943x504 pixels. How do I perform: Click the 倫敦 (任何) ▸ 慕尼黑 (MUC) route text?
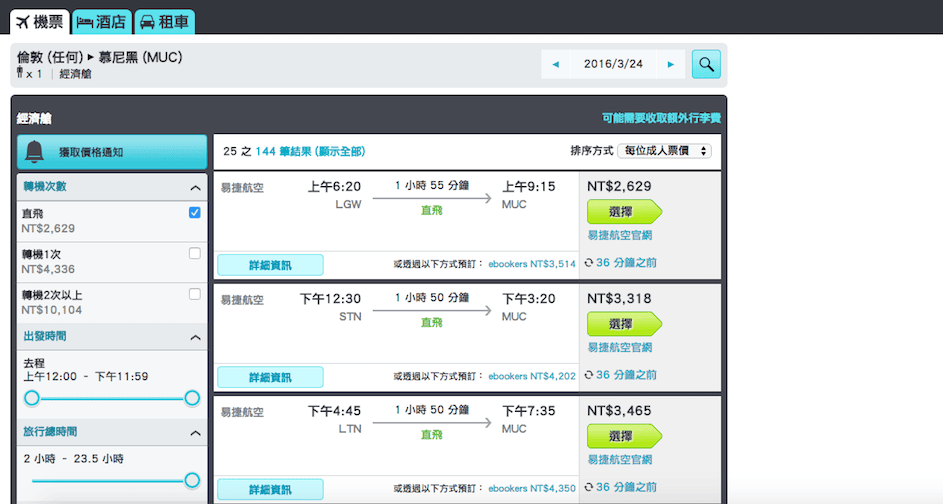coord(100,57)
